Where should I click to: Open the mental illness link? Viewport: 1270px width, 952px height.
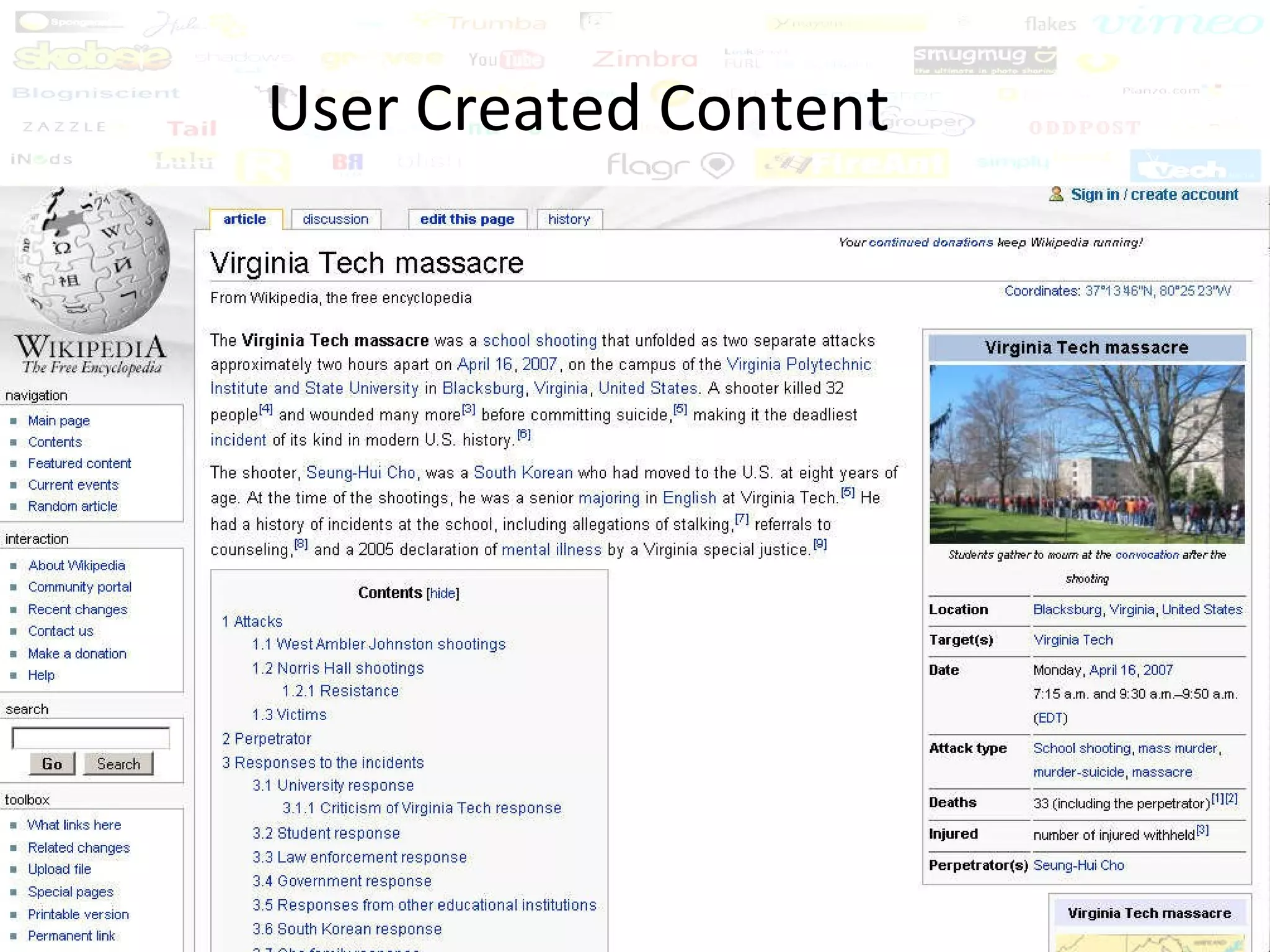(551, 550)
